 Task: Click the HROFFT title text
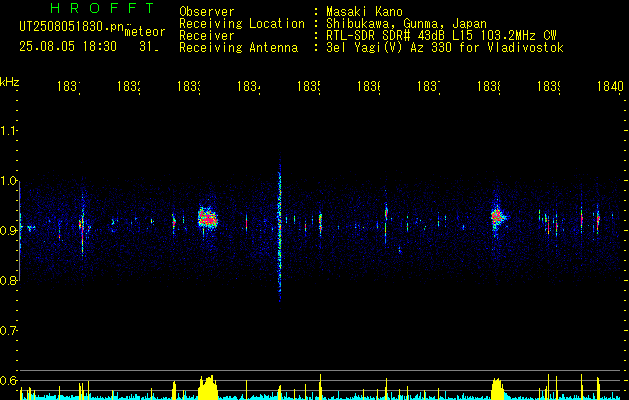point(102,8)
